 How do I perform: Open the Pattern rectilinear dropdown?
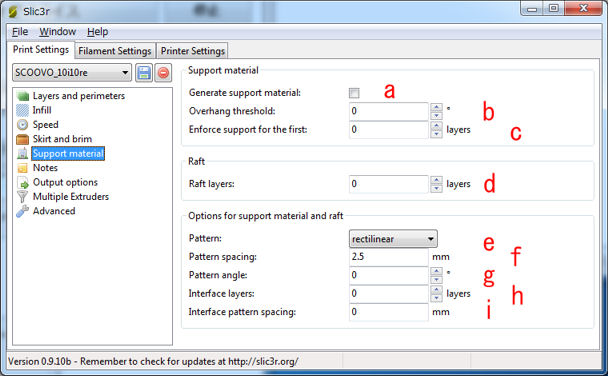coord(393,239)
